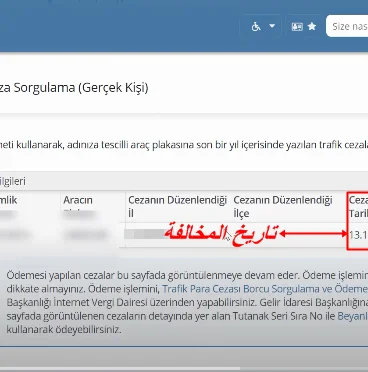This screenshot has width=368, height=372.
Task: Click the red double-headed arrow annotation
Action: click(313, 234)
